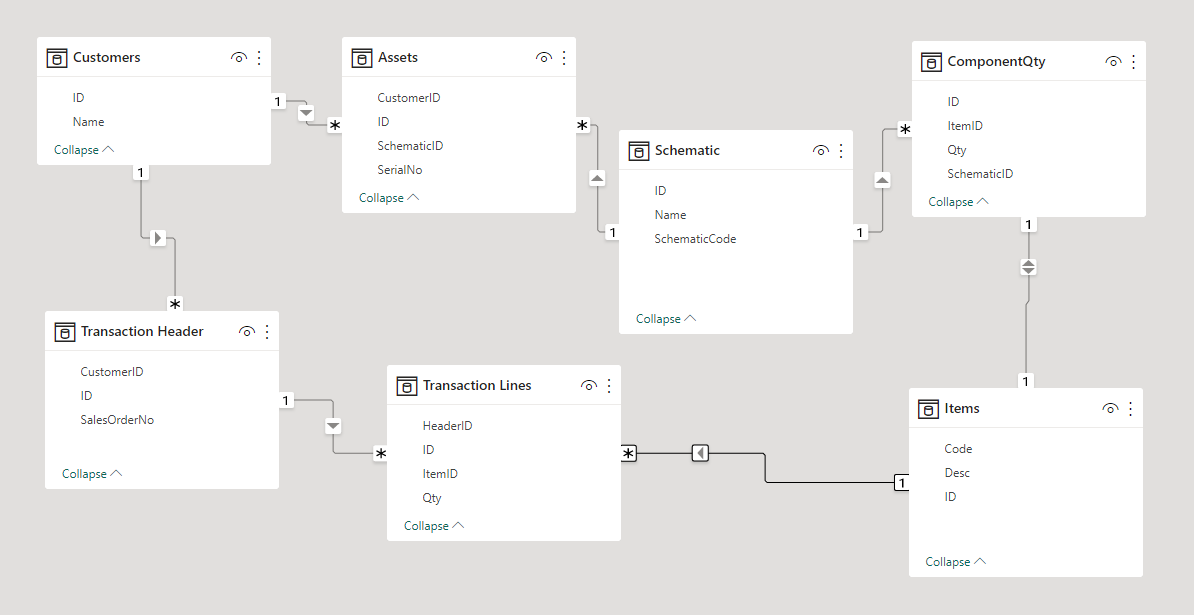
Task: Click the Transaction Lines table icon
Action: coord(407,386)
